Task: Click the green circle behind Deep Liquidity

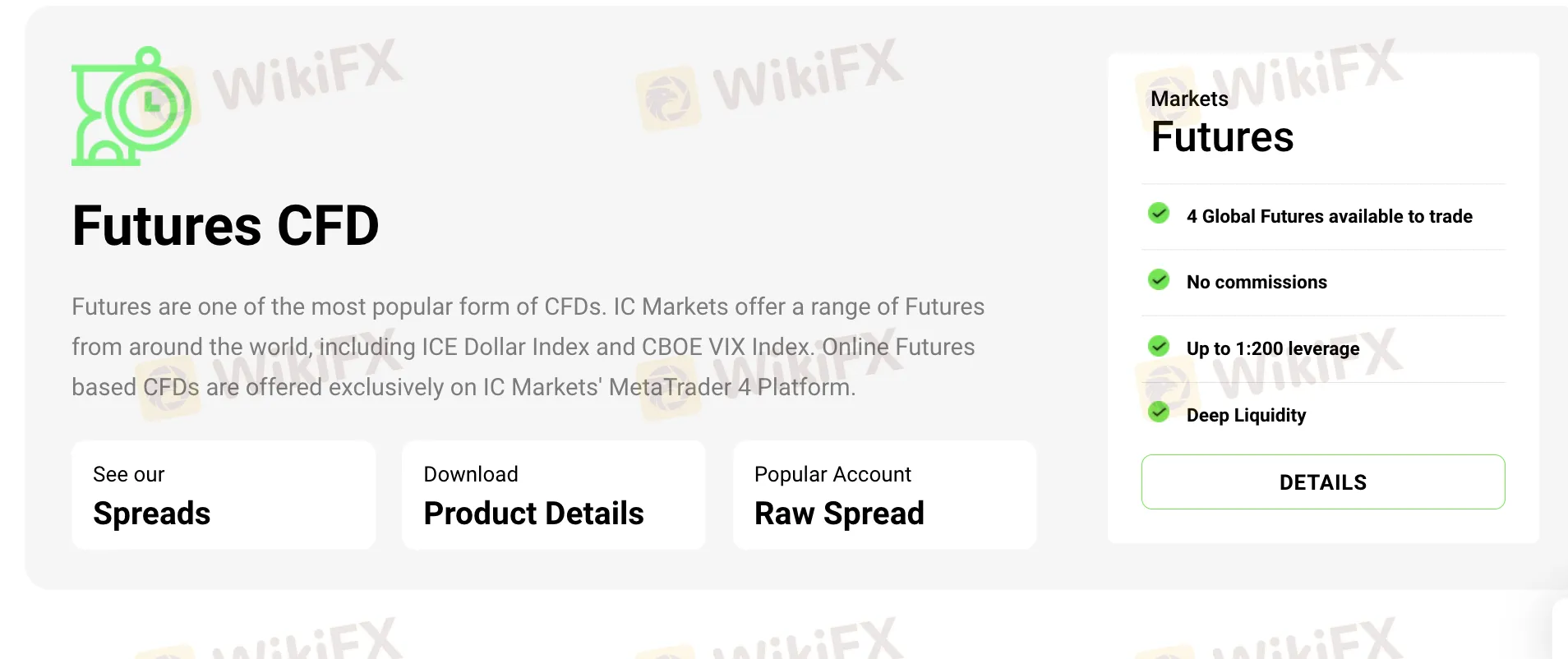Action: tap(1159, 412)
